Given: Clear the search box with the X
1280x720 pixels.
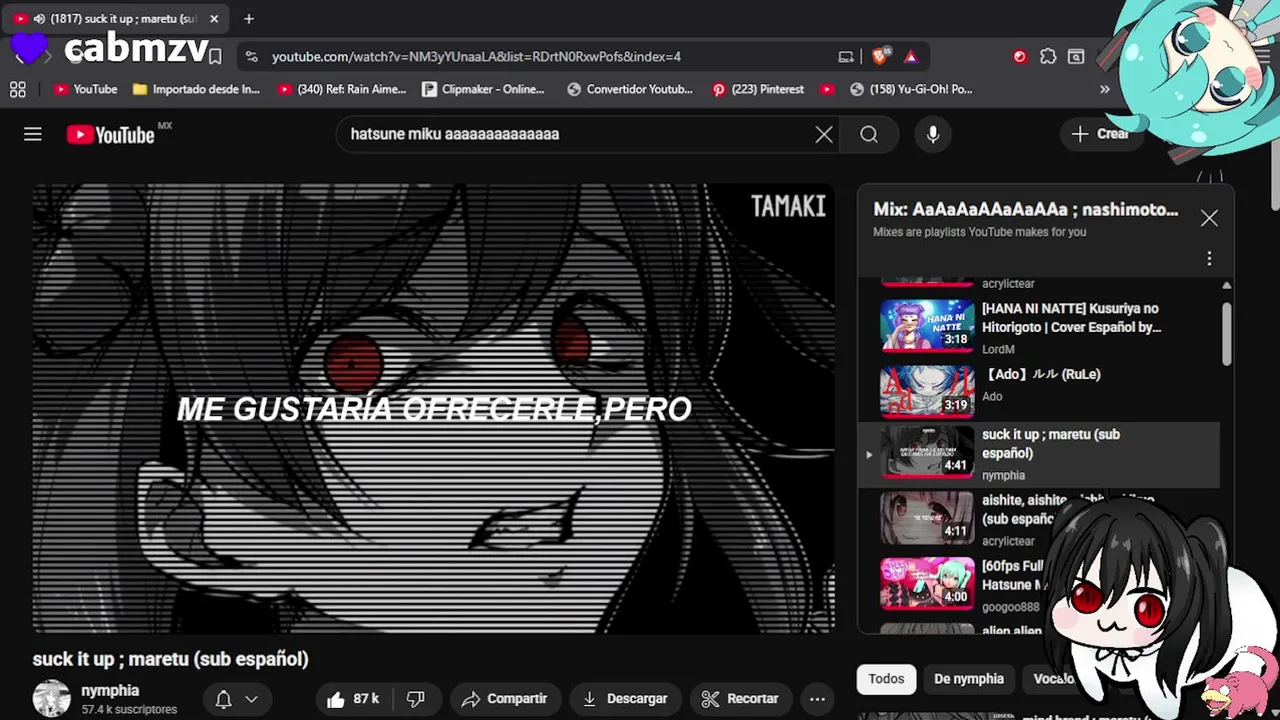Looking at the screenshot, I should tap(824, 134).
